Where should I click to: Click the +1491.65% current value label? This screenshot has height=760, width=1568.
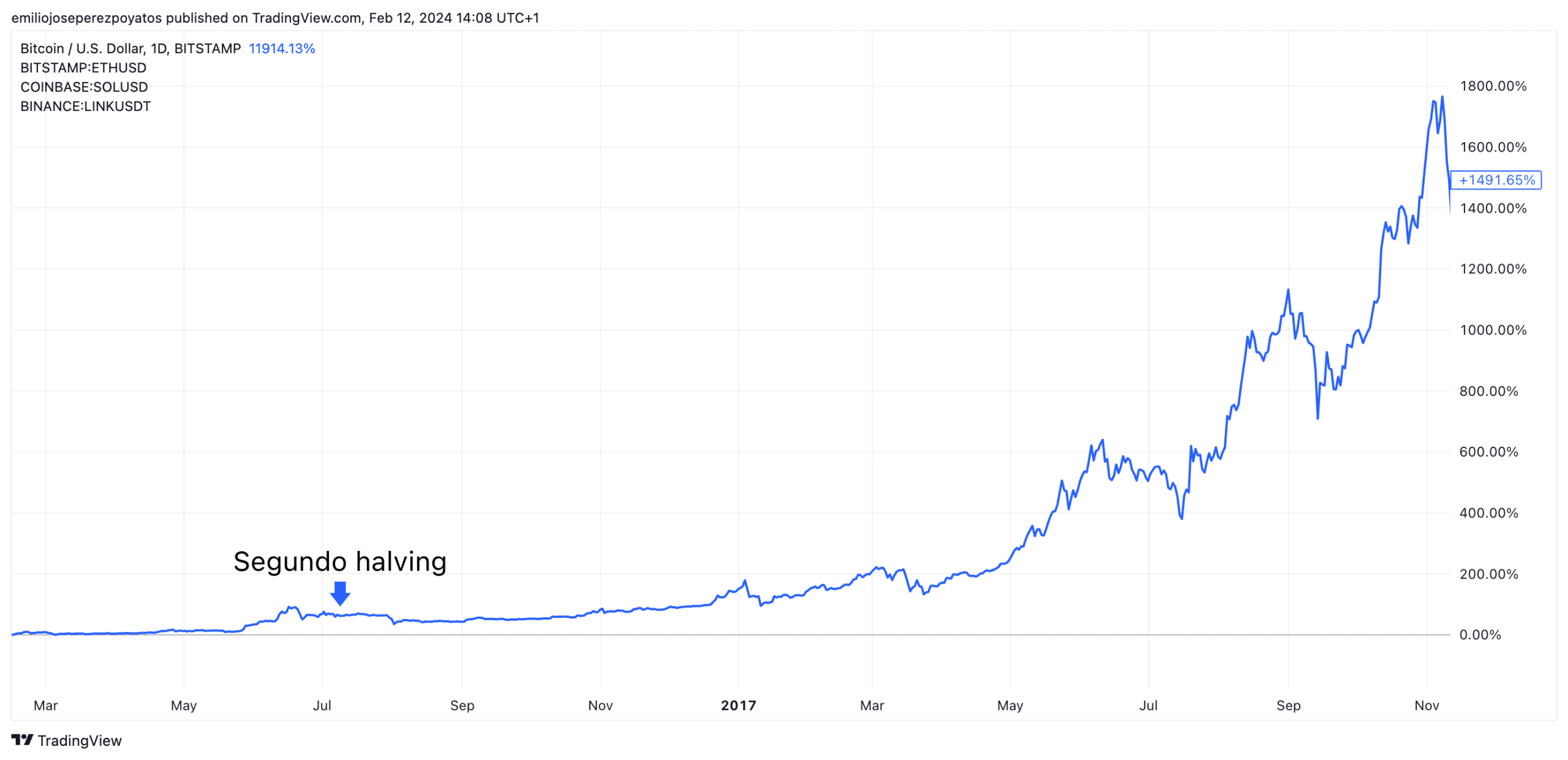[x=1496, y=180]
